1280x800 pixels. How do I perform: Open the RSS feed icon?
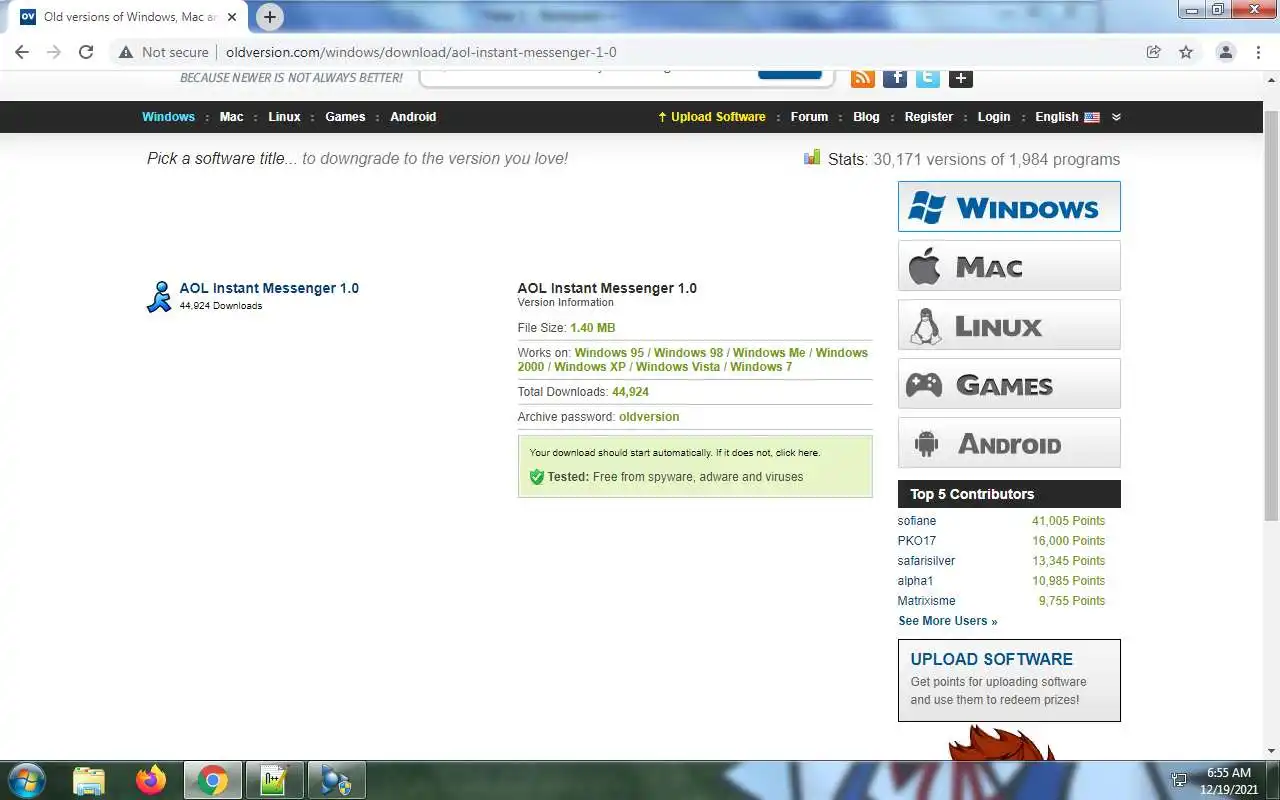(862, 77)
